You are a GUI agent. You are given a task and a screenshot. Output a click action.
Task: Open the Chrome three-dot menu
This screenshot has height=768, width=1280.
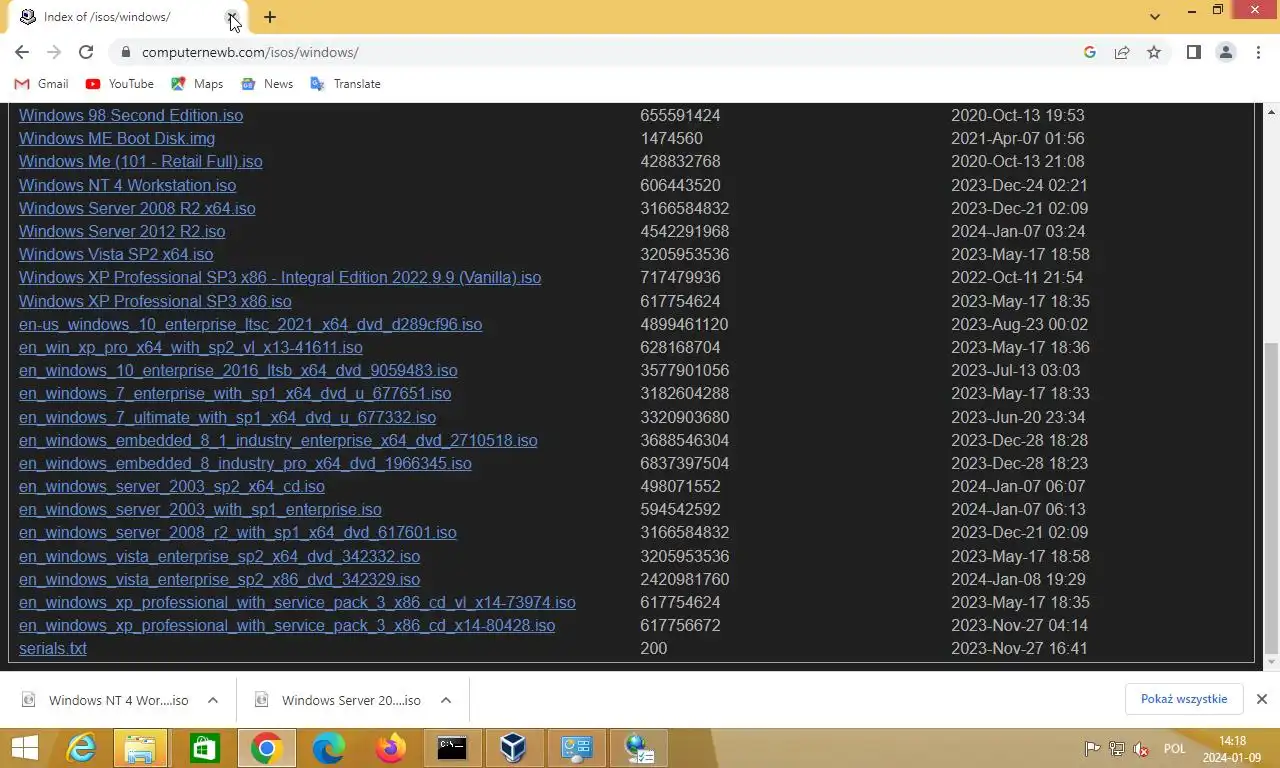pos(1258,52)
